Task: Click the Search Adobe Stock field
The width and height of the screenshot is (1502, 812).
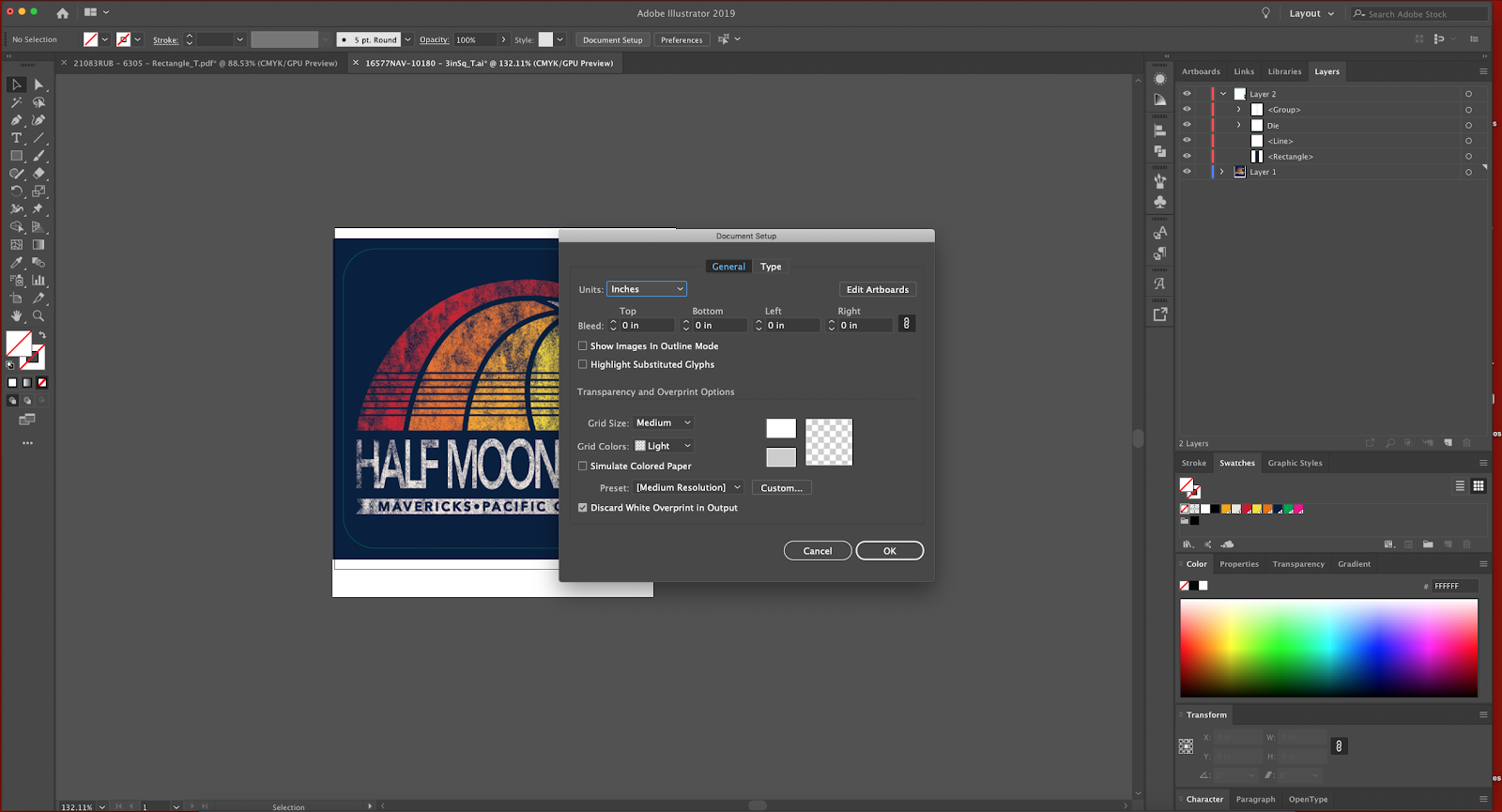Action: tap(1419, 14)
